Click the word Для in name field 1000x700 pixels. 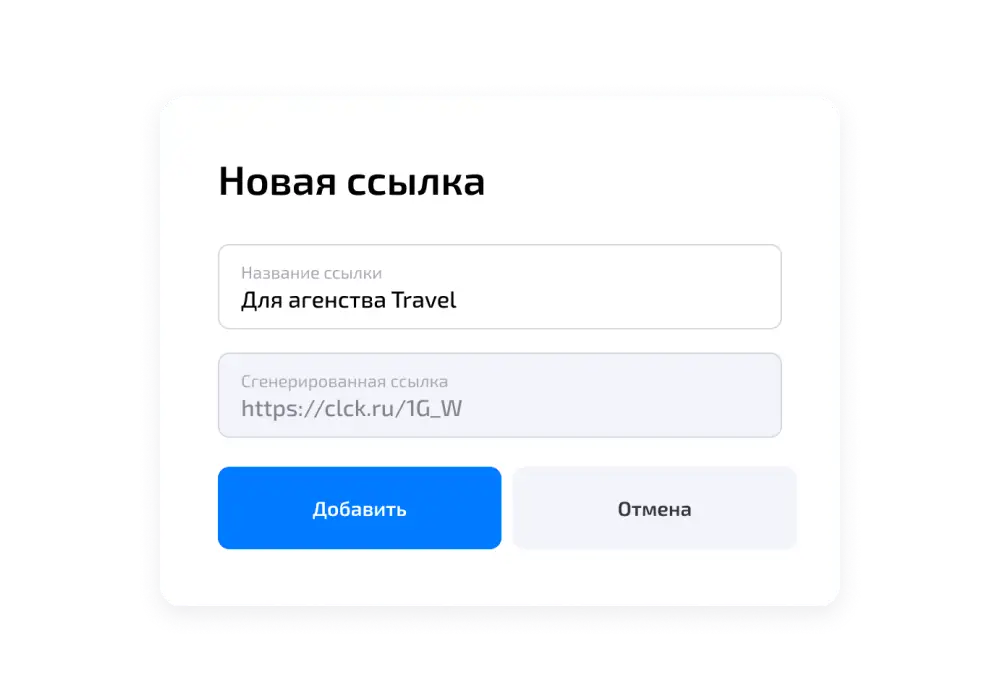click(x=261, y=300)
